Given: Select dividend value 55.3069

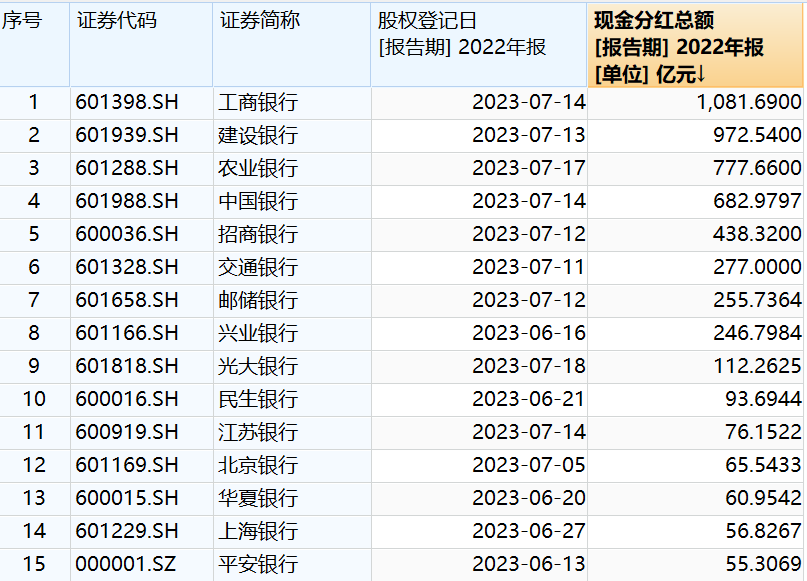Looking at the screenshot, I should point(763,564).
